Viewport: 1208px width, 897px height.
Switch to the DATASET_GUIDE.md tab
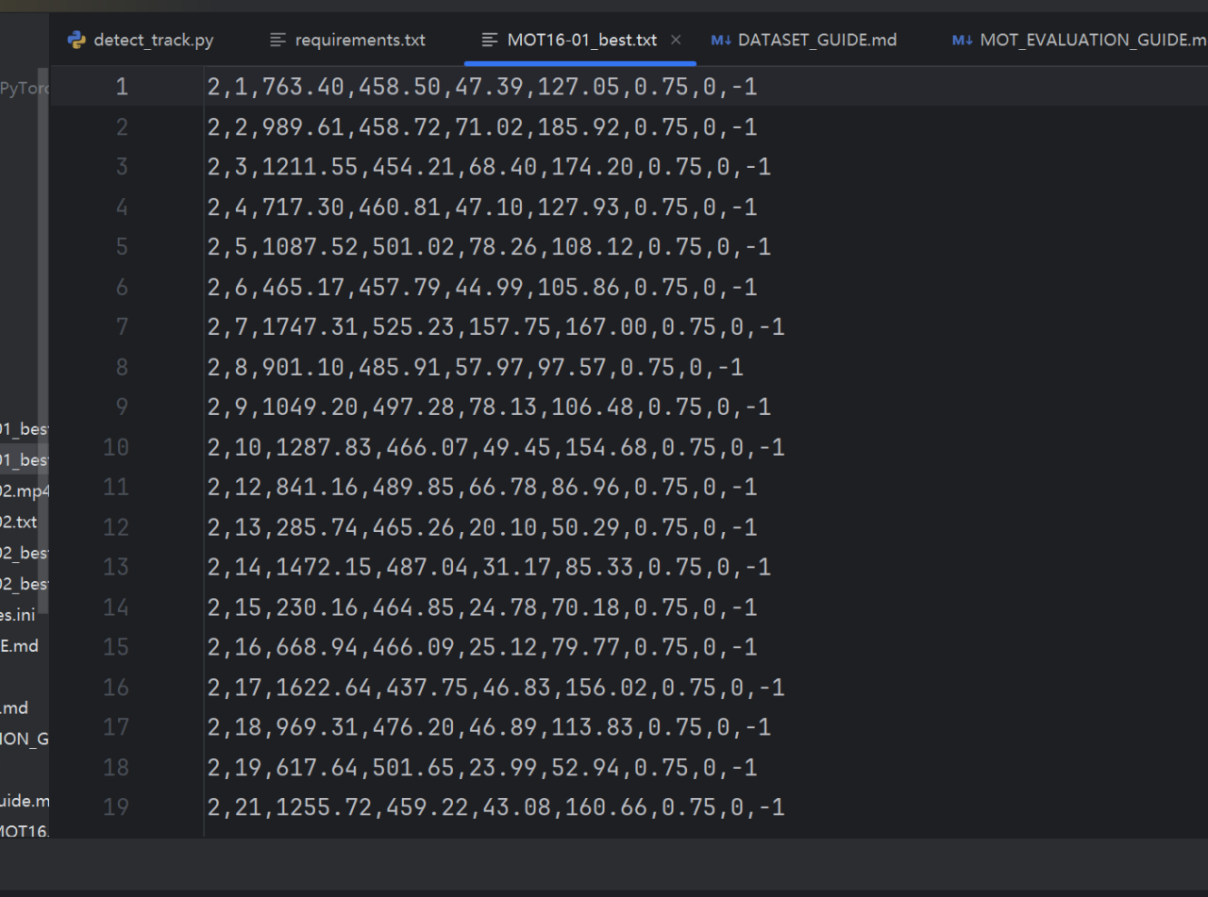click(x=817, y=40)
